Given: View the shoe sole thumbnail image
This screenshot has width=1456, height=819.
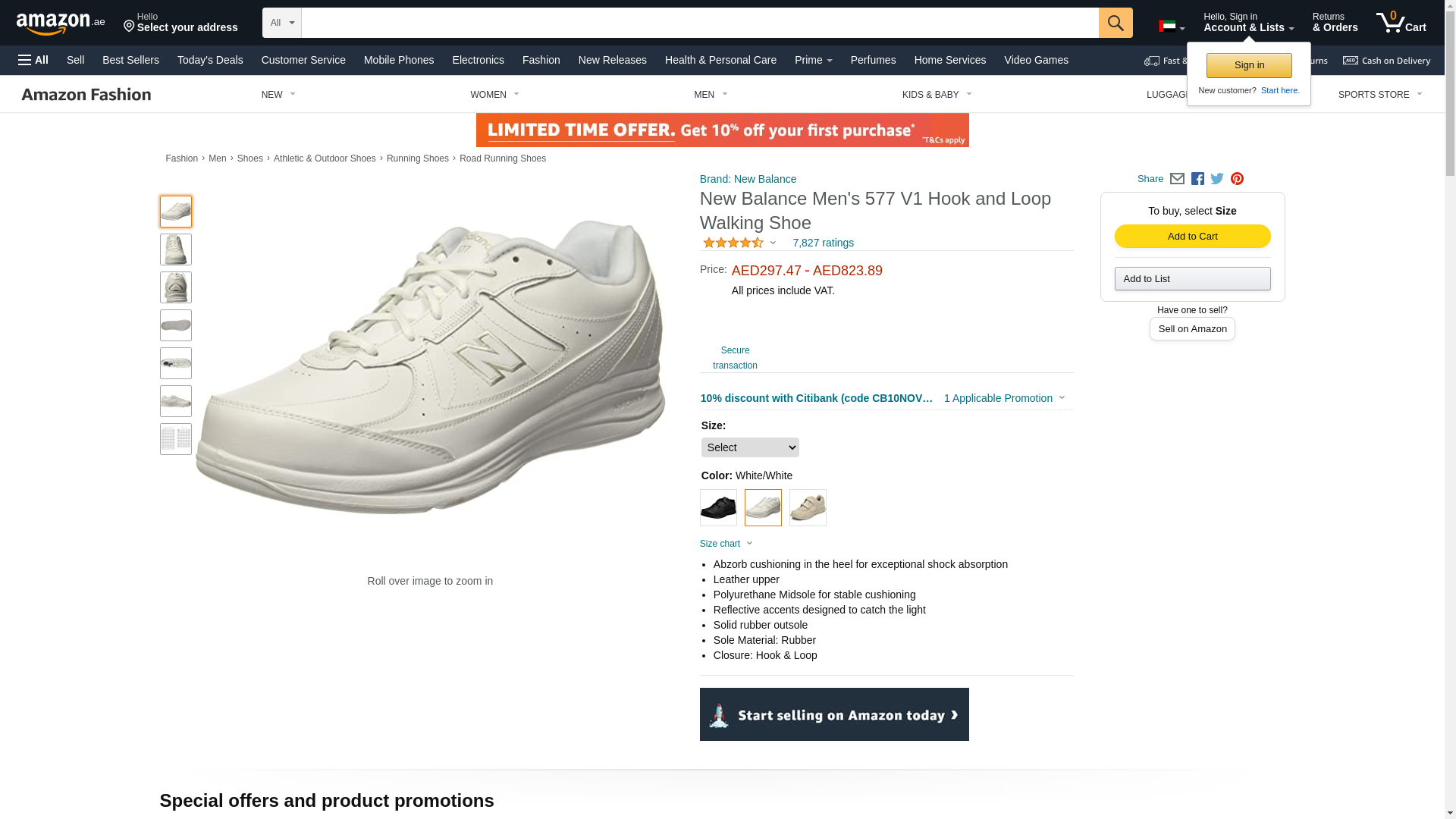Looking at the screenshot, I should tap(176, 325).
